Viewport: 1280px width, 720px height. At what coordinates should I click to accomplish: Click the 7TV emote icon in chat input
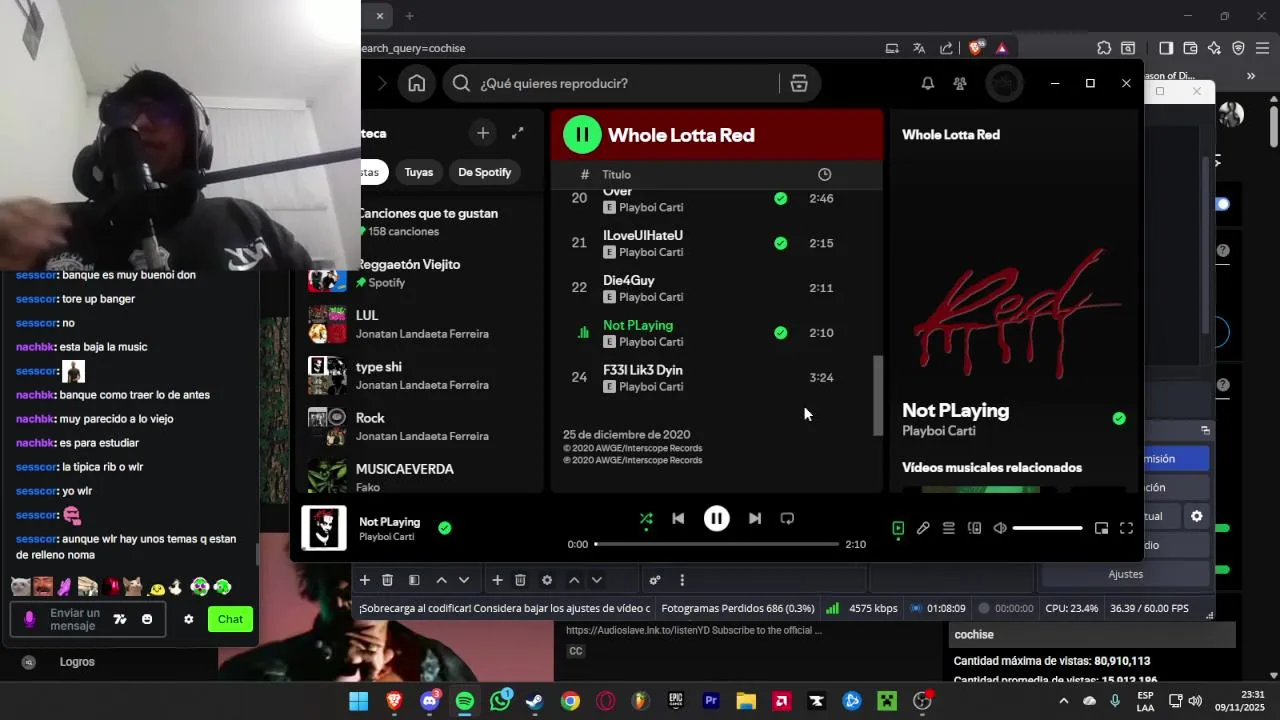click(120, 619)
